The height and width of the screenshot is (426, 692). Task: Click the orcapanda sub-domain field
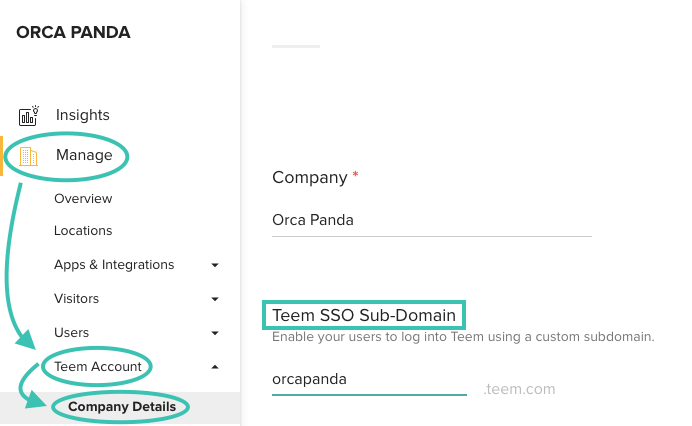[x=369, y=380]
